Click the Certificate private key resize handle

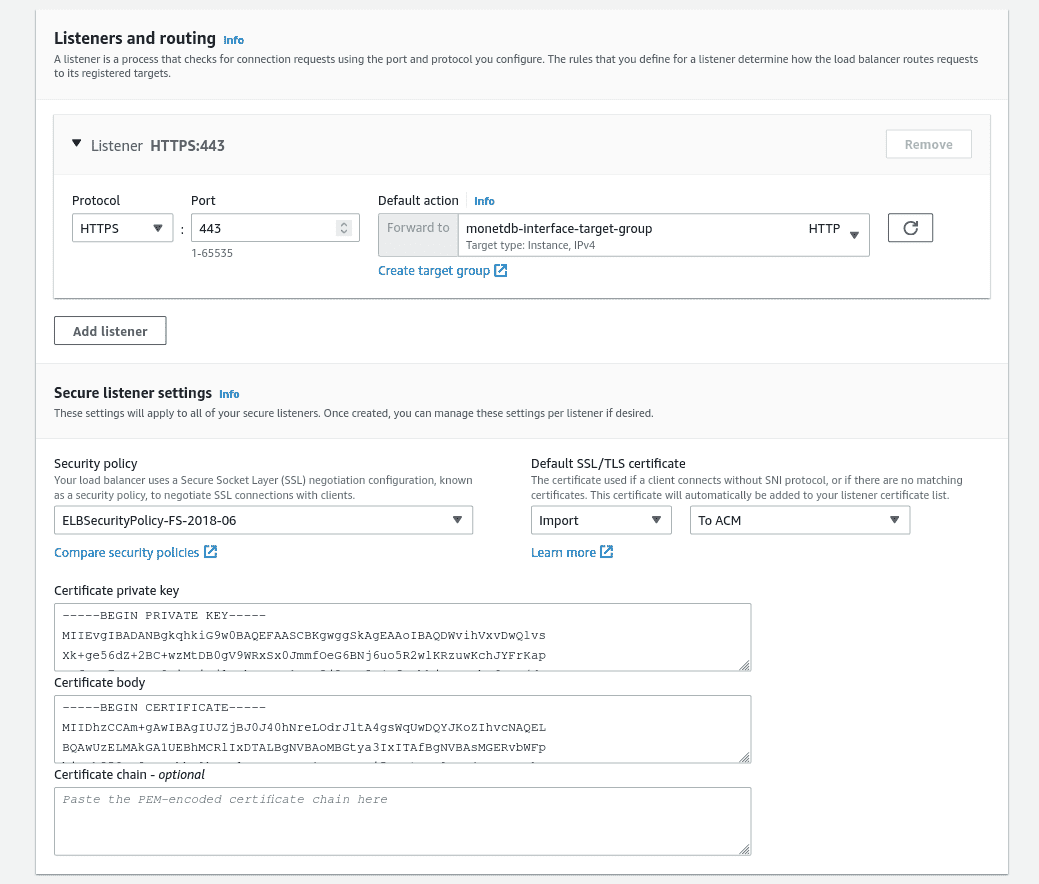(744, 665)
